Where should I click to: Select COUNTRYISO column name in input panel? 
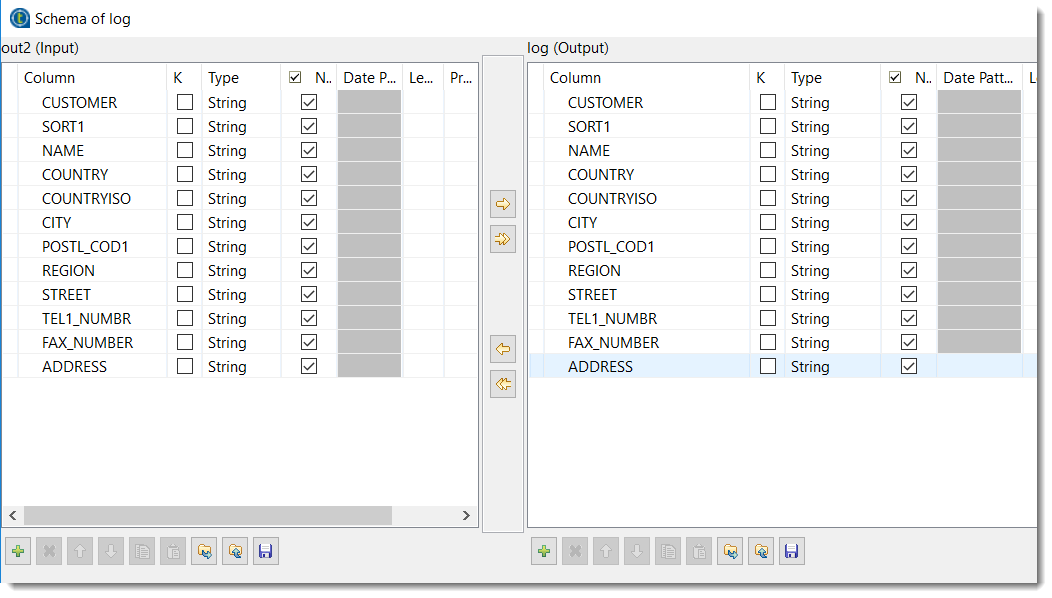87,199
